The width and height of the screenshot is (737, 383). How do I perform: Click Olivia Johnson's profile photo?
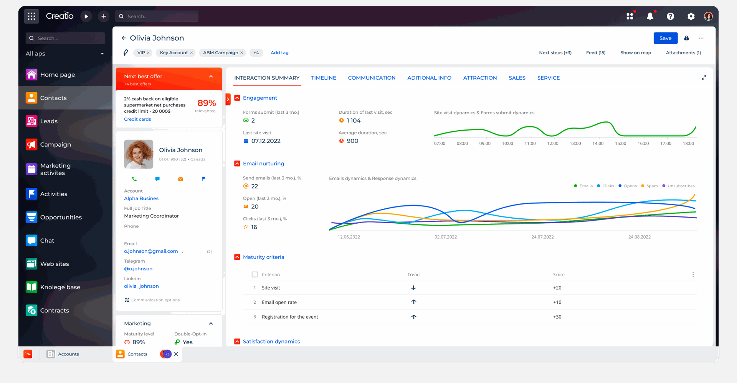pyautogui.click(x=138, y=154)
